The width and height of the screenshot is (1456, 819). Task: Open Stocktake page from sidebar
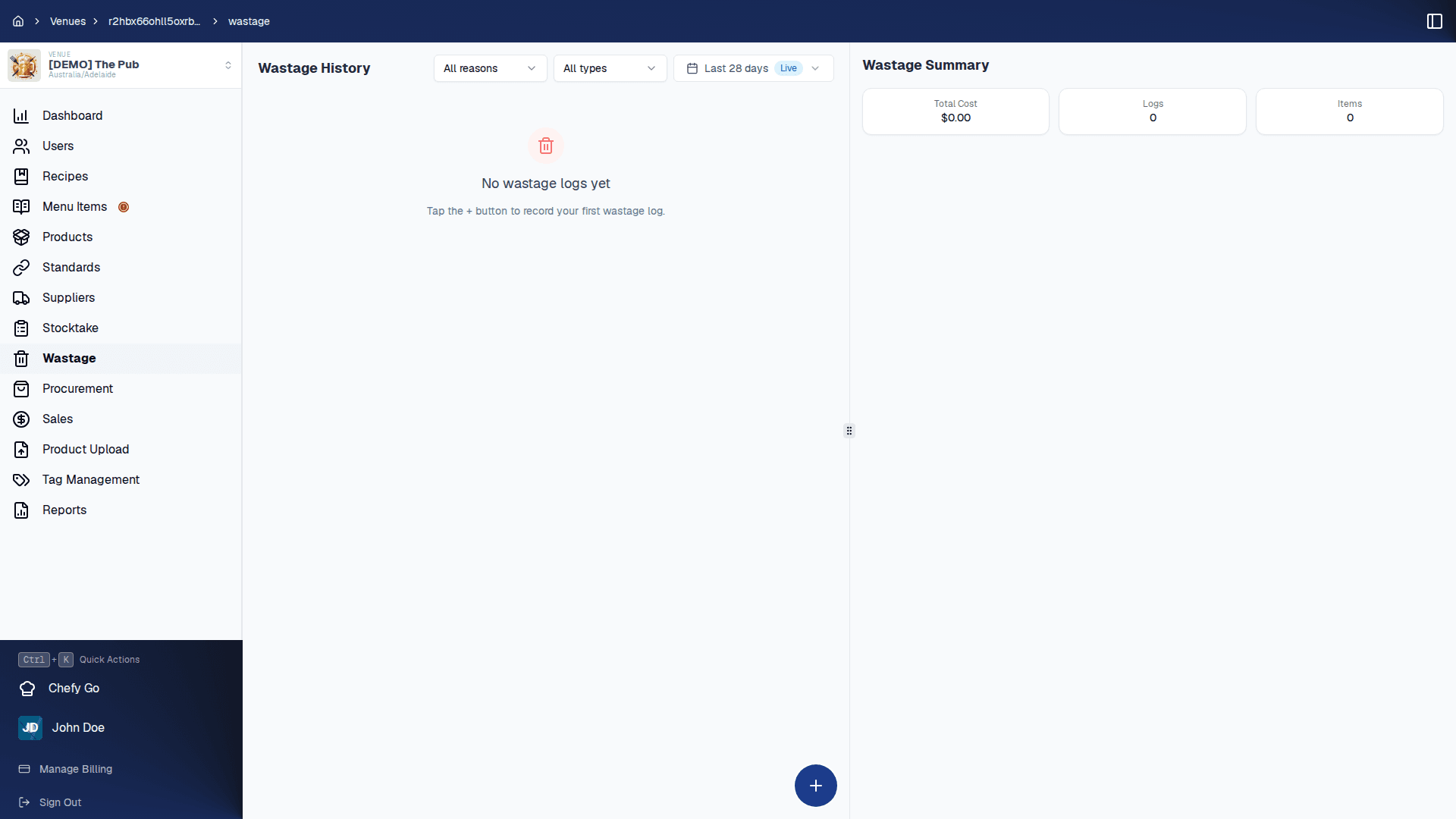coord(121,328)
